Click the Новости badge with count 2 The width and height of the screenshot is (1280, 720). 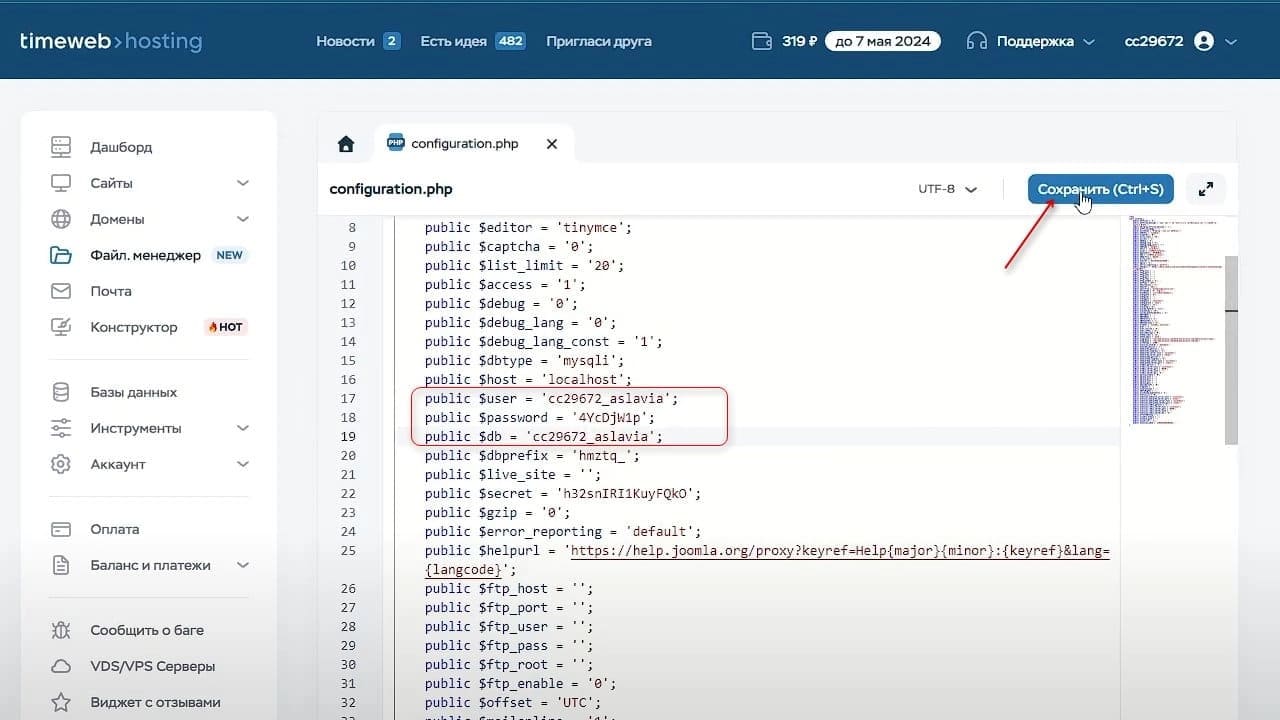(392, 41)
